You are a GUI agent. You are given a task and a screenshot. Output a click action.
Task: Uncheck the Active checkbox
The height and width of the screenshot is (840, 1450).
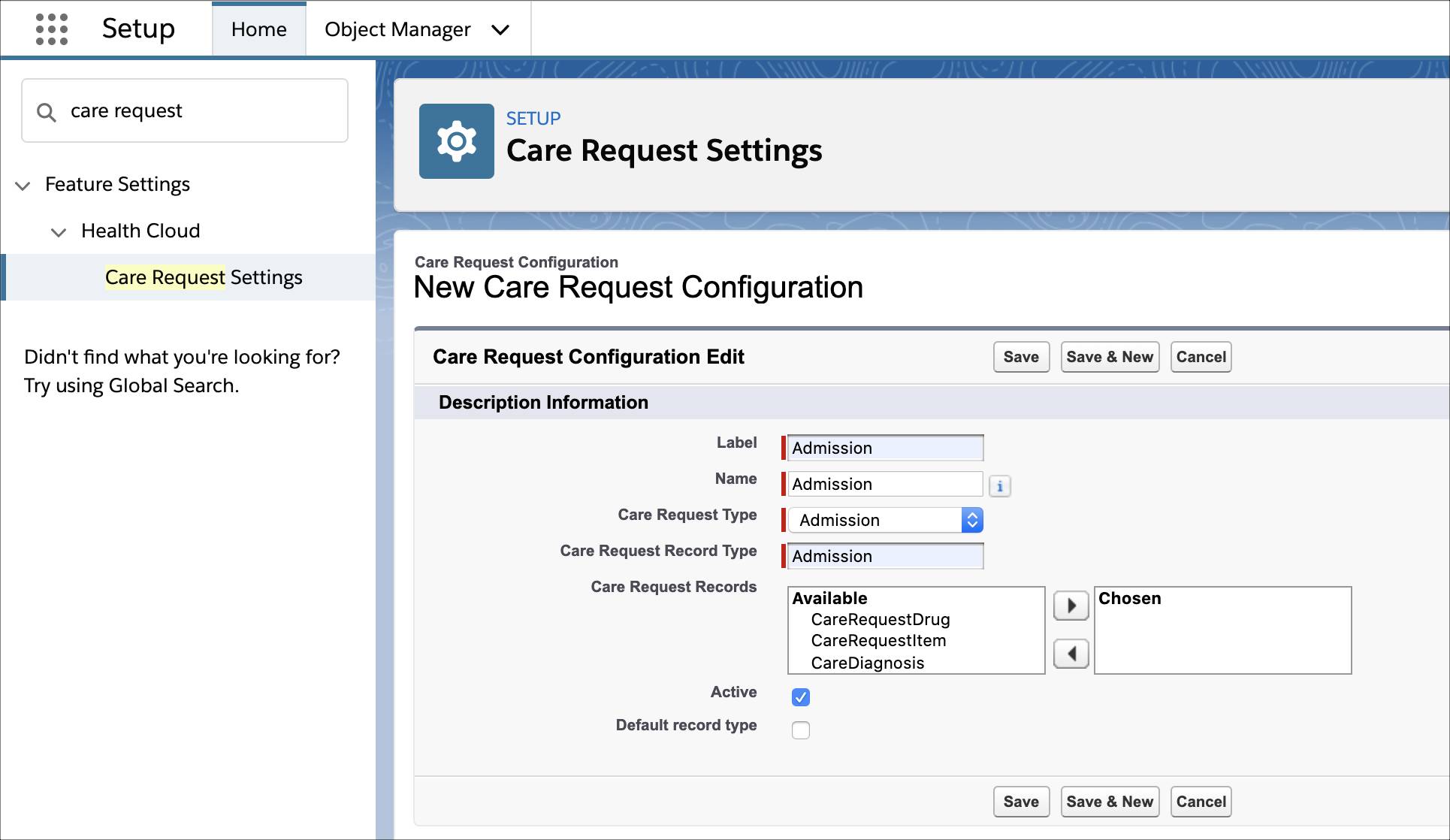pyautogui.click(x=801, y=697)
